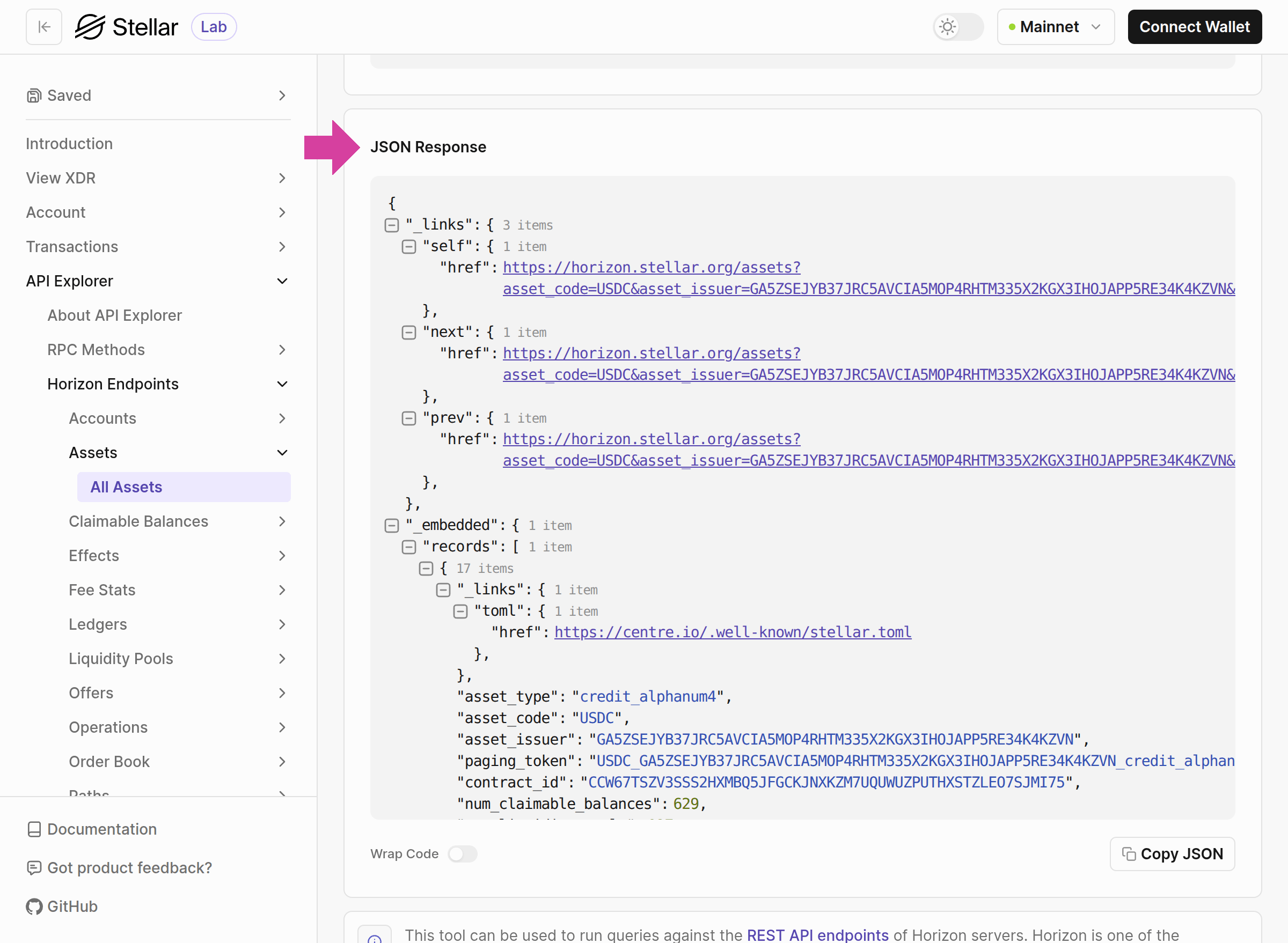Image resolution: width=1288 pixels, height=943 pixels.
Task: Open the centre.io stellar.toml link
Action: 732,632
